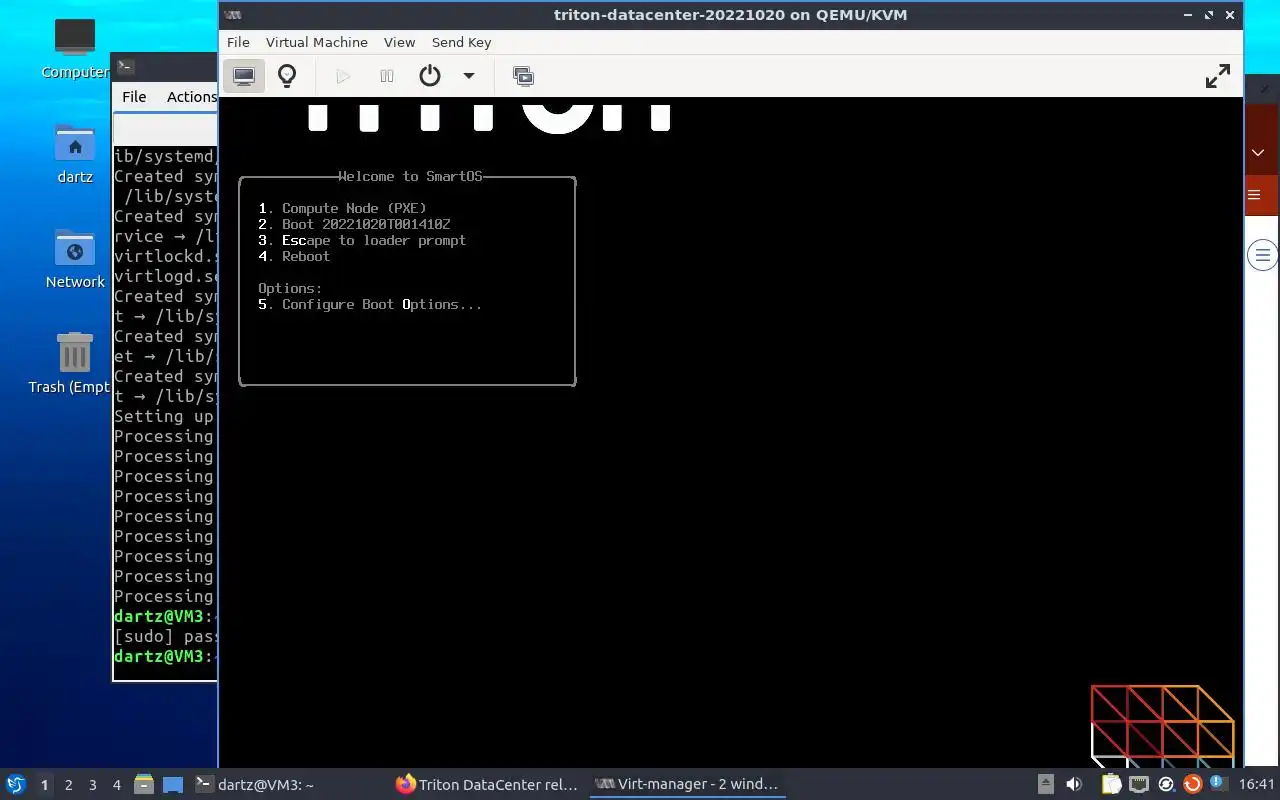This screenshot has height=800, width=1280.
Task: Click Escape to loader prompt line
Action: coord(362,240)
